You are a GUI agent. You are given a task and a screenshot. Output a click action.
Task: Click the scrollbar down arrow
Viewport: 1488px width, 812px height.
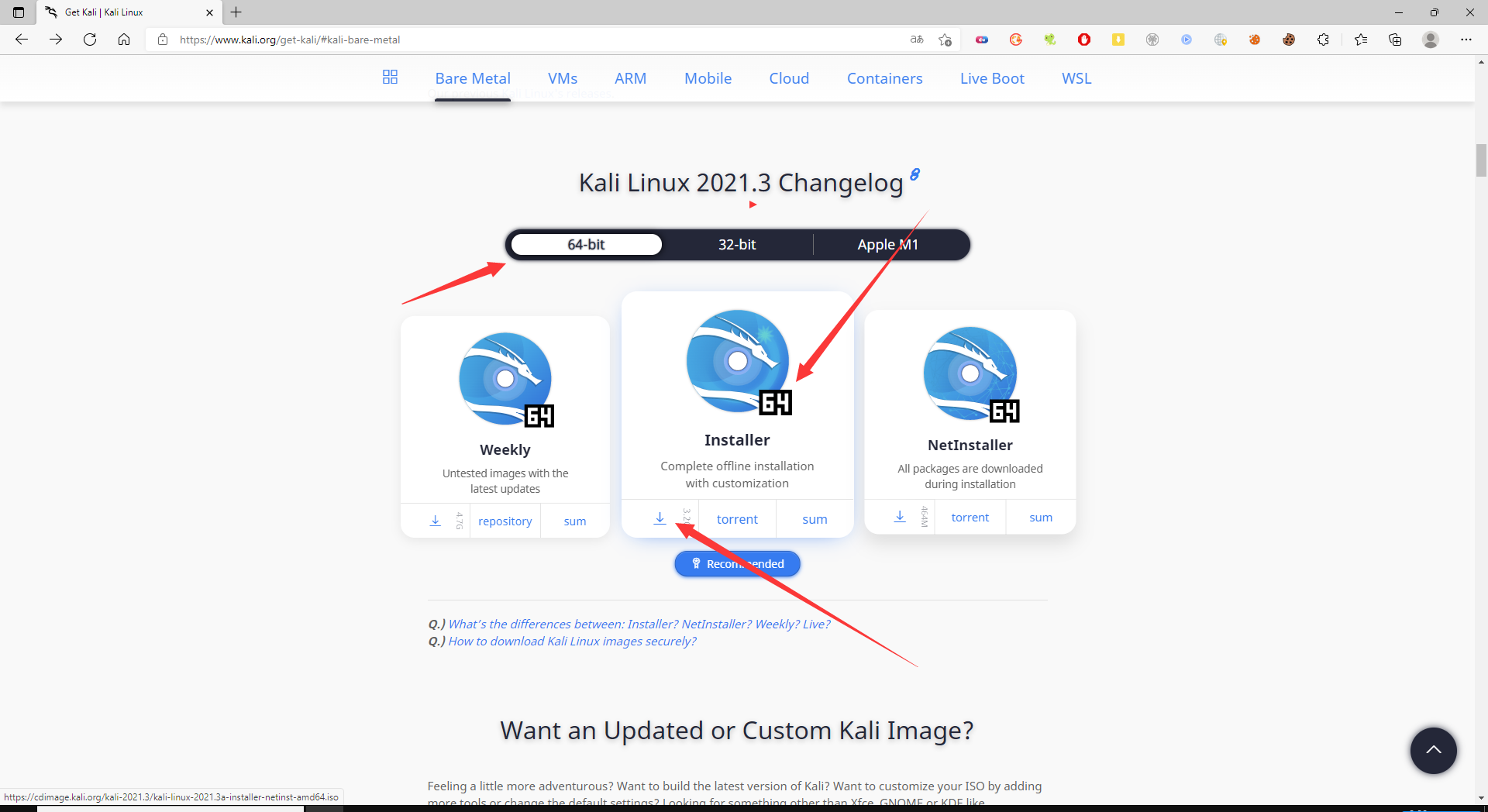point(1481,797)
